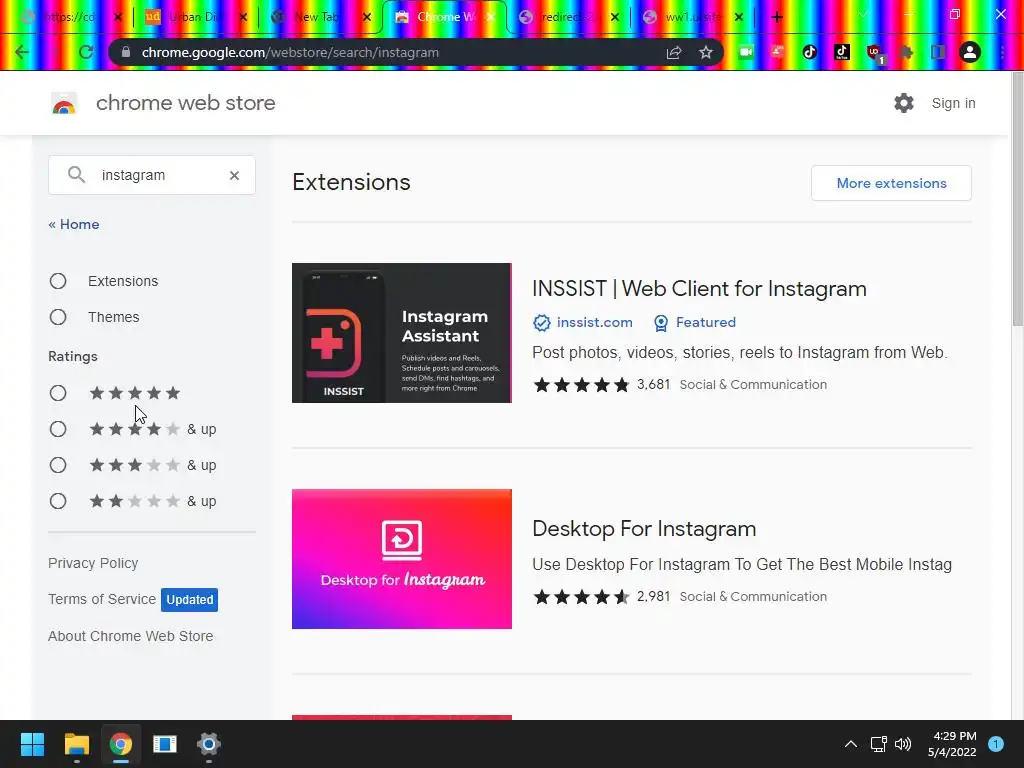
Task: Go back using the browser back arrow
Action: pyautogui.click(x=22, y=52)
